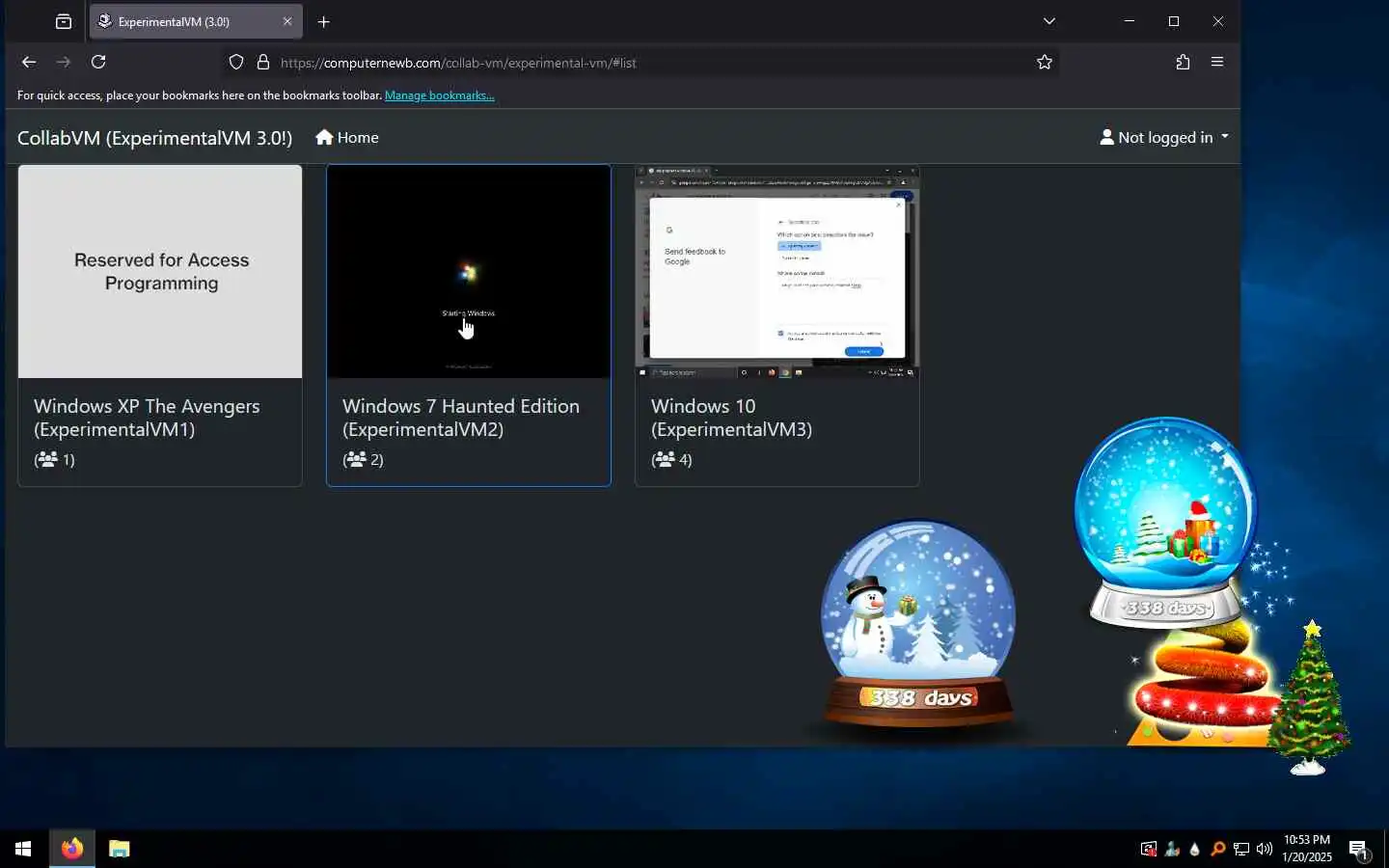The width and height of the screenshot is (1389, 868).
Task: Expand the Not logged in dropdown
Action: tap(1164, 137)
